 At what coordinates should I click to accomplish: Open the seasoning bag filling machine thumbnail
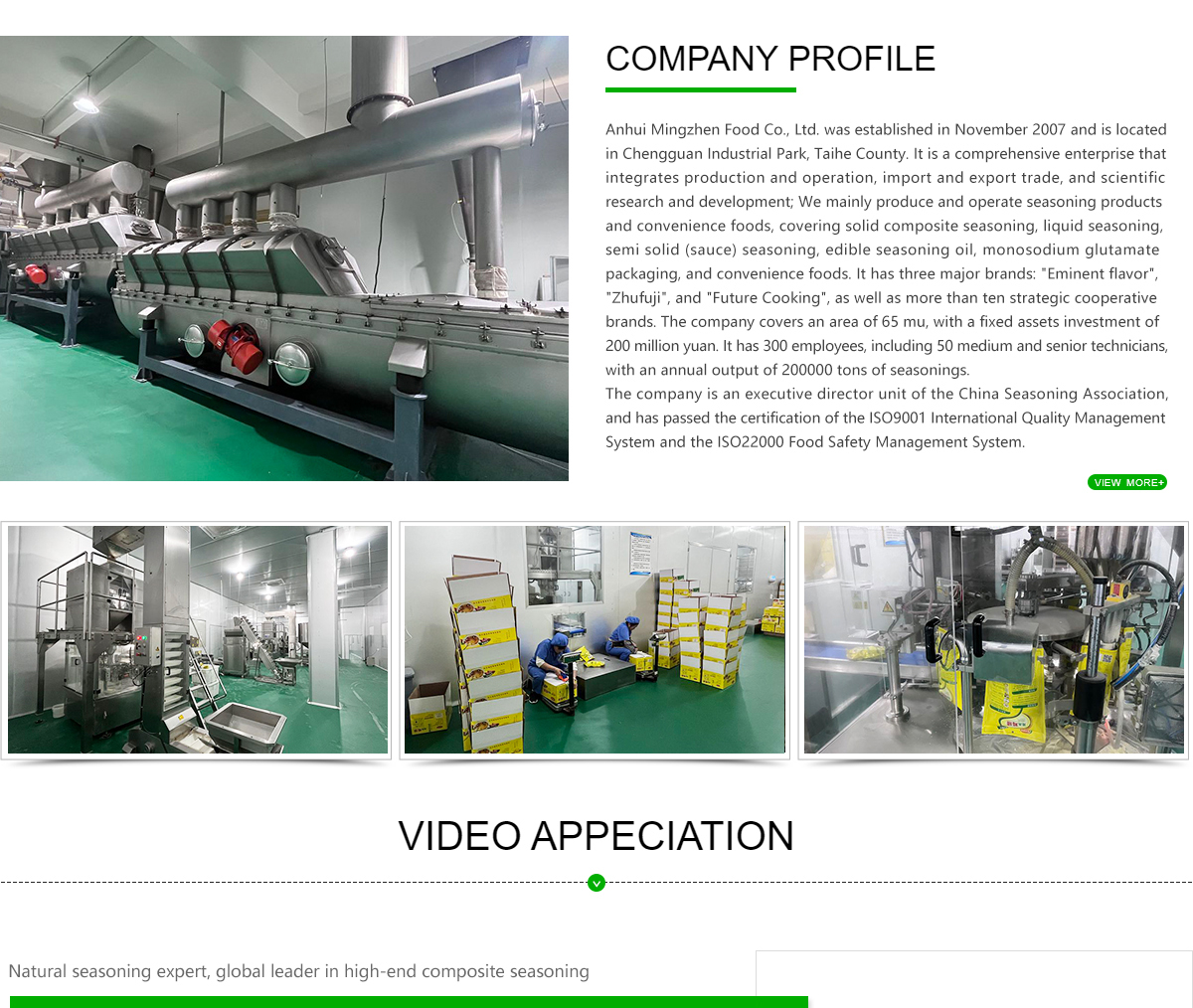click(994, 639)
